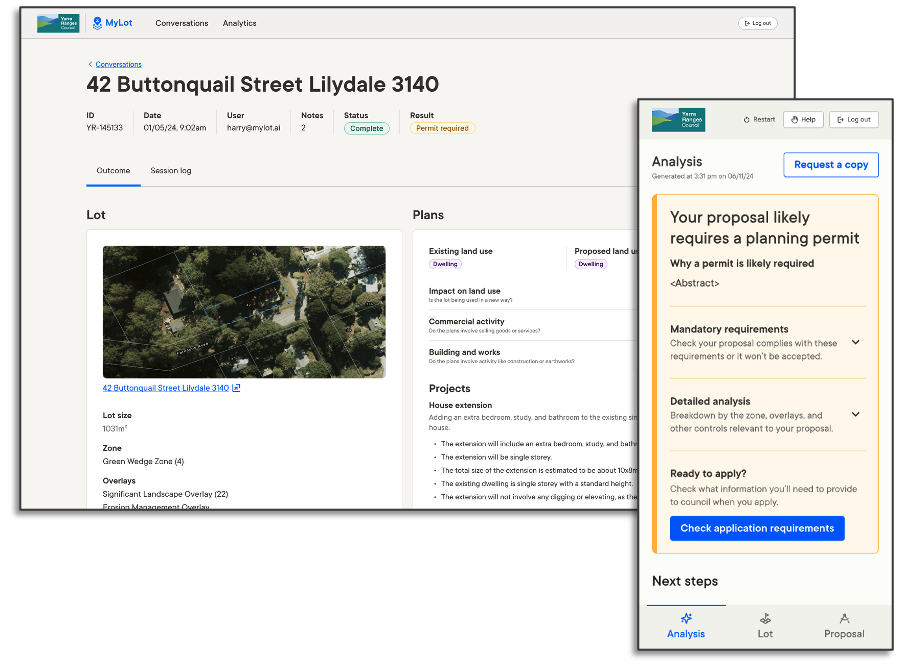Click the Restart icon in mobile panel
This screenshot has width=915, height=670.
[x=746, y=119]
